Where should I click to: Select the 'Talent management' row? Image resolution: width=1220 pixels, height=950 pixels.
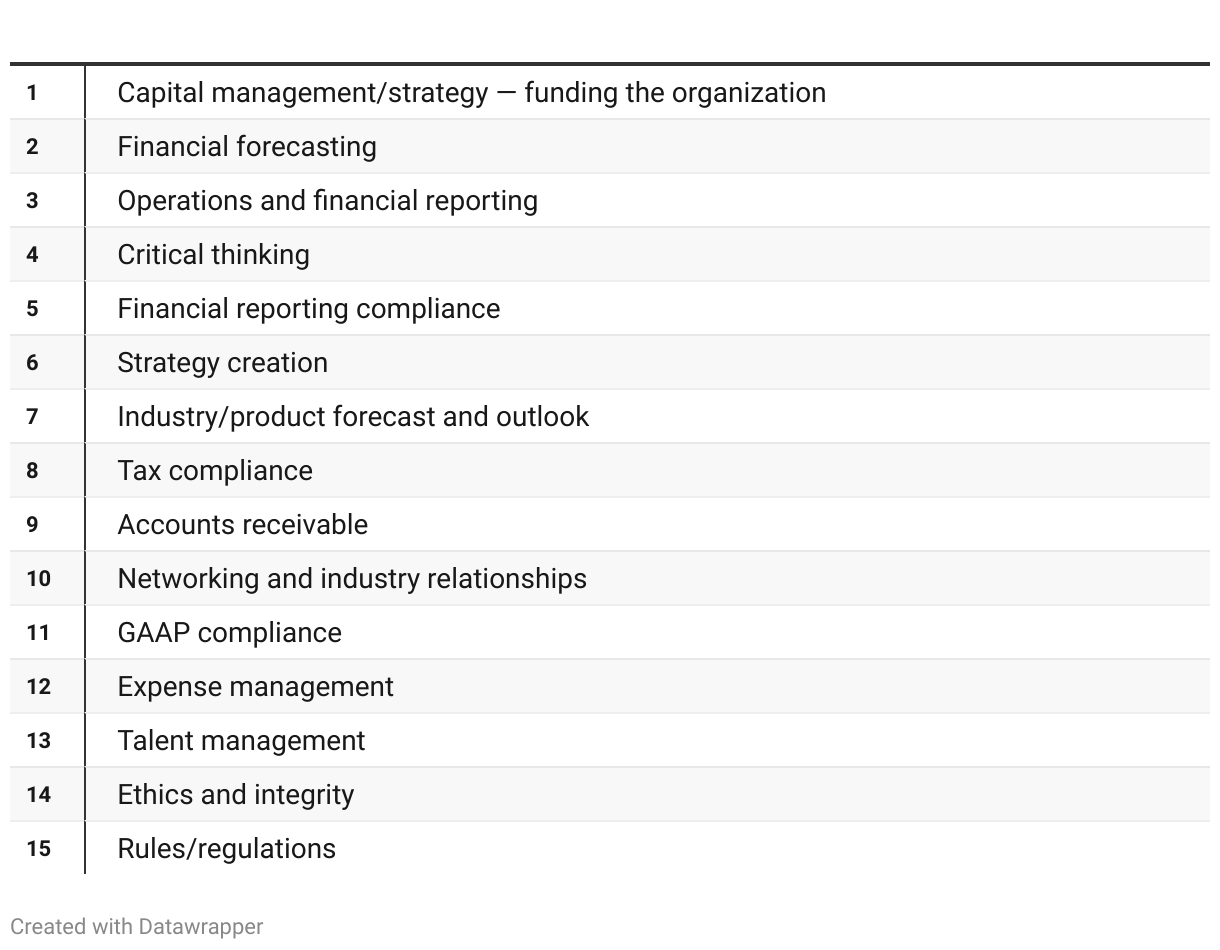pos(610,740)
